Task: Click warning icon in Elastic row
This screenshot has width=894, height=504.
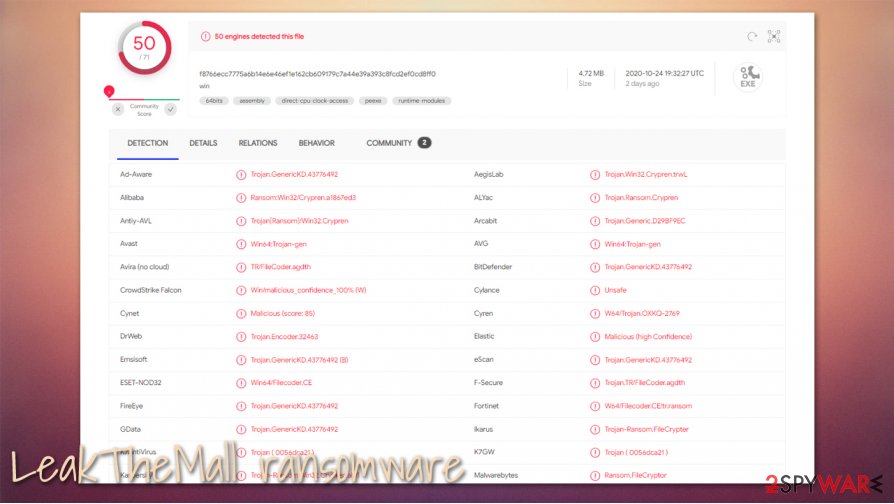Action: [x=595, y=337]
